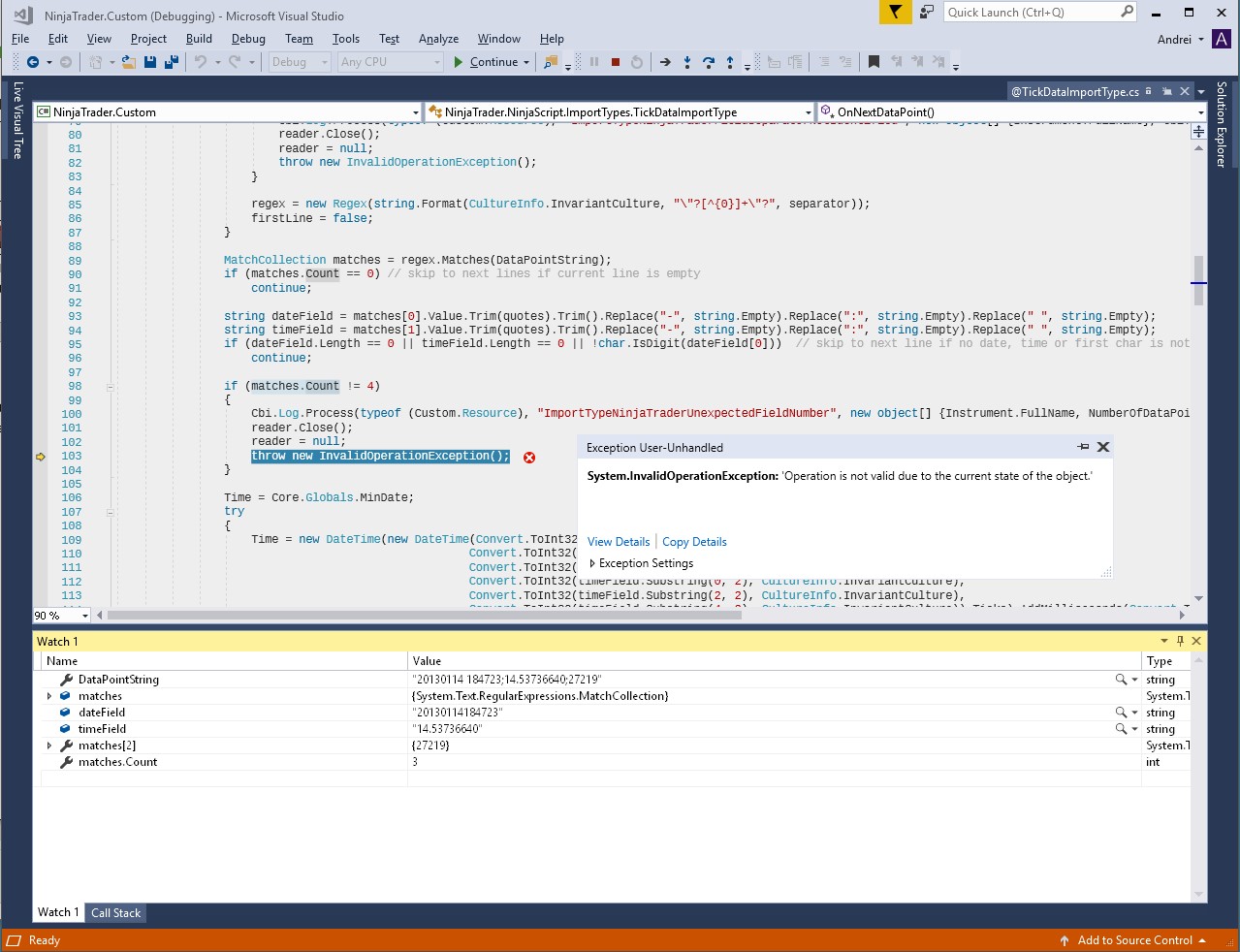
Task: Stop debugging with the red square button
Action: pyautogui.click(x=615, y=62)
